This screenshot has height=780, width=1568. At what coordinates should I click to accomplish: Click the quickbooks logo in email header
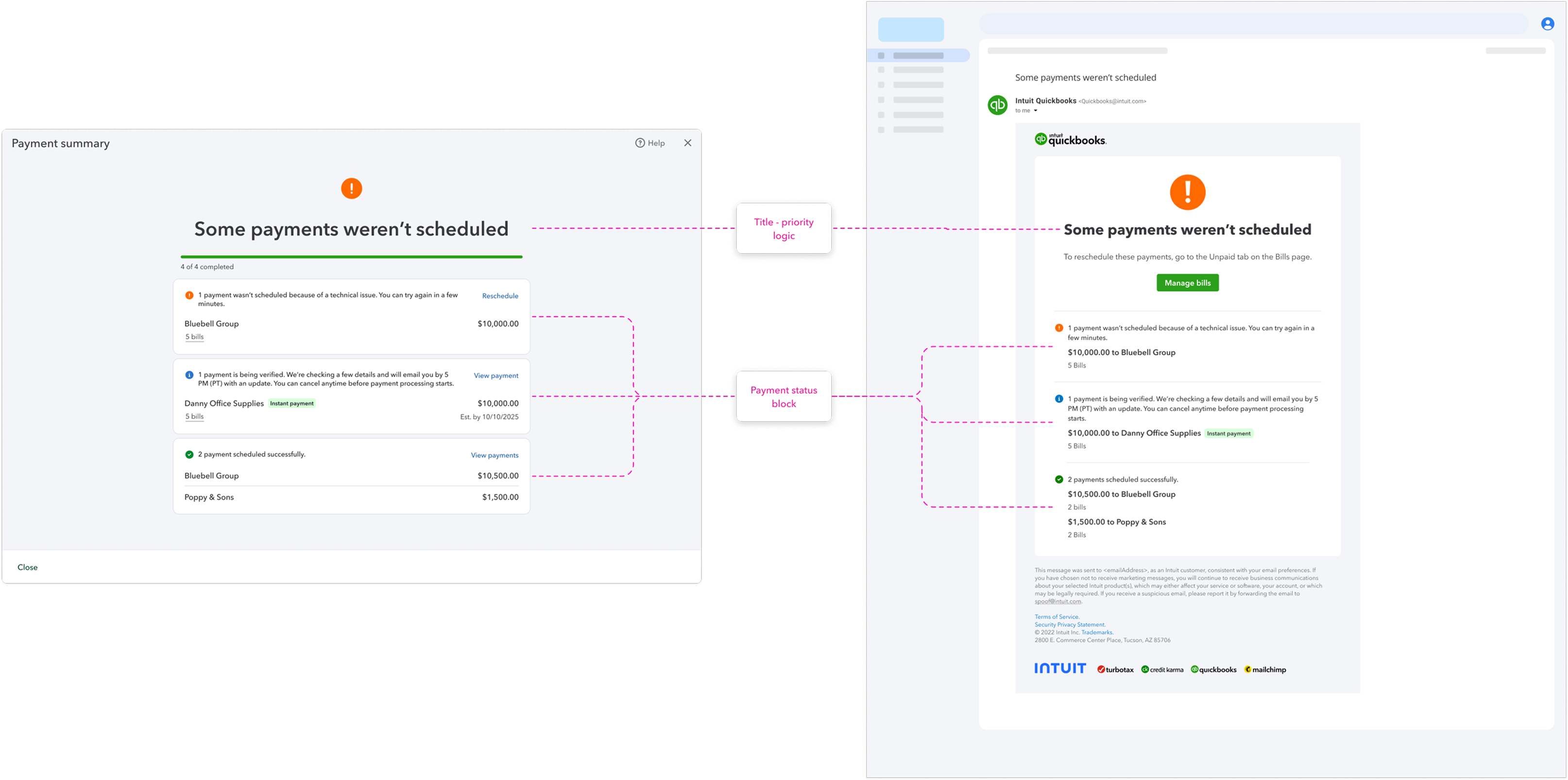[1071, 139]
